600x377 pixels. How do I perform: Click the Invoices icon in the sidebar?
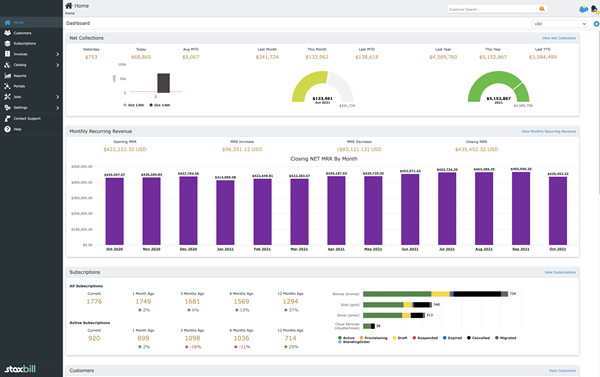point(7,54)
